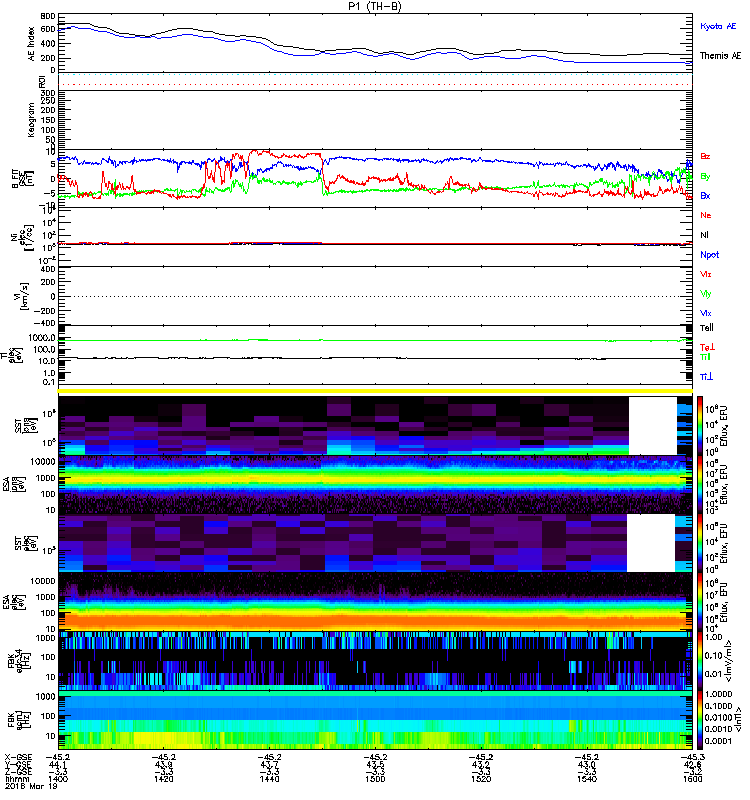This screenshot has height=800, width=750.
Task: Click the 1520 time tick label
Action: pyautogui.click(x=481, y=779)
